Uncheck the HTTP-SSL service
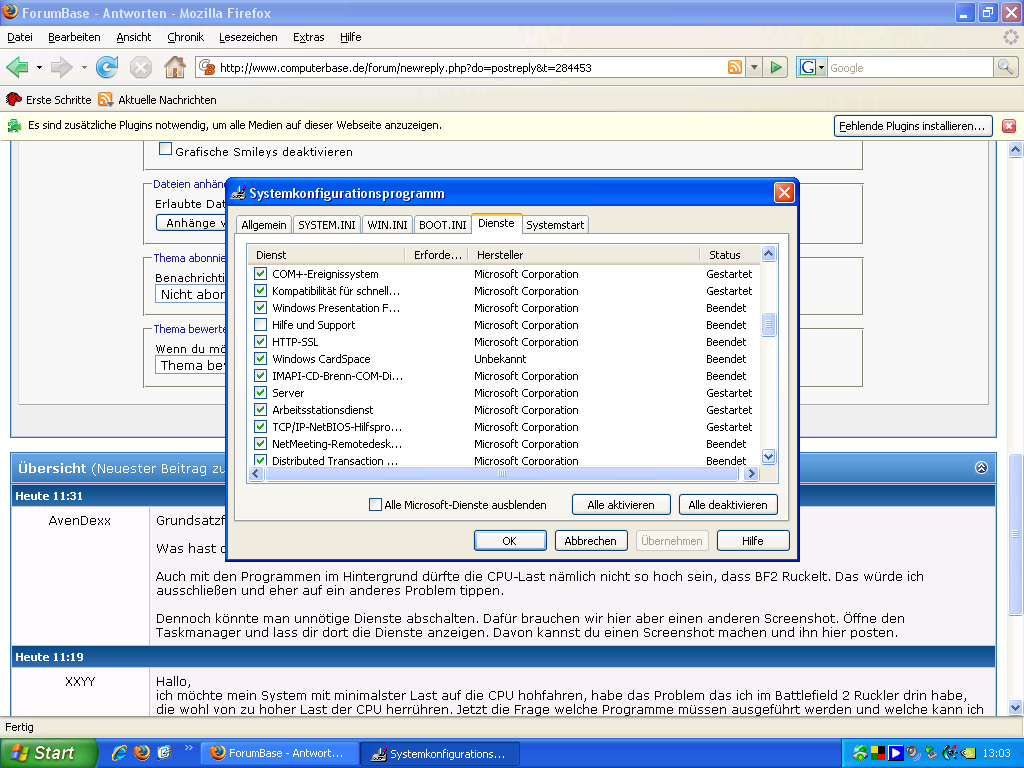 (261, 342)
